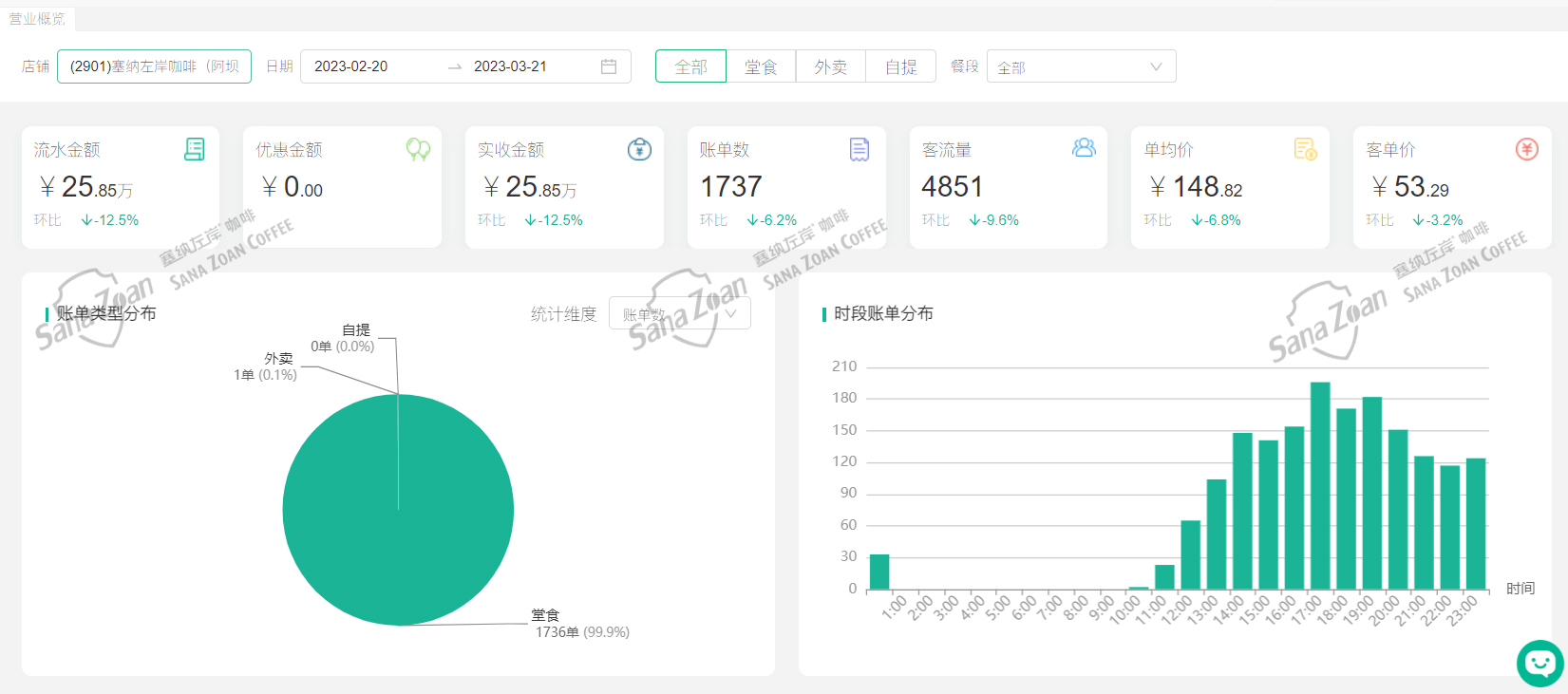Click the end date field 2023-03-21
Screen dimensions: 1568x694
tap(510, 66)
